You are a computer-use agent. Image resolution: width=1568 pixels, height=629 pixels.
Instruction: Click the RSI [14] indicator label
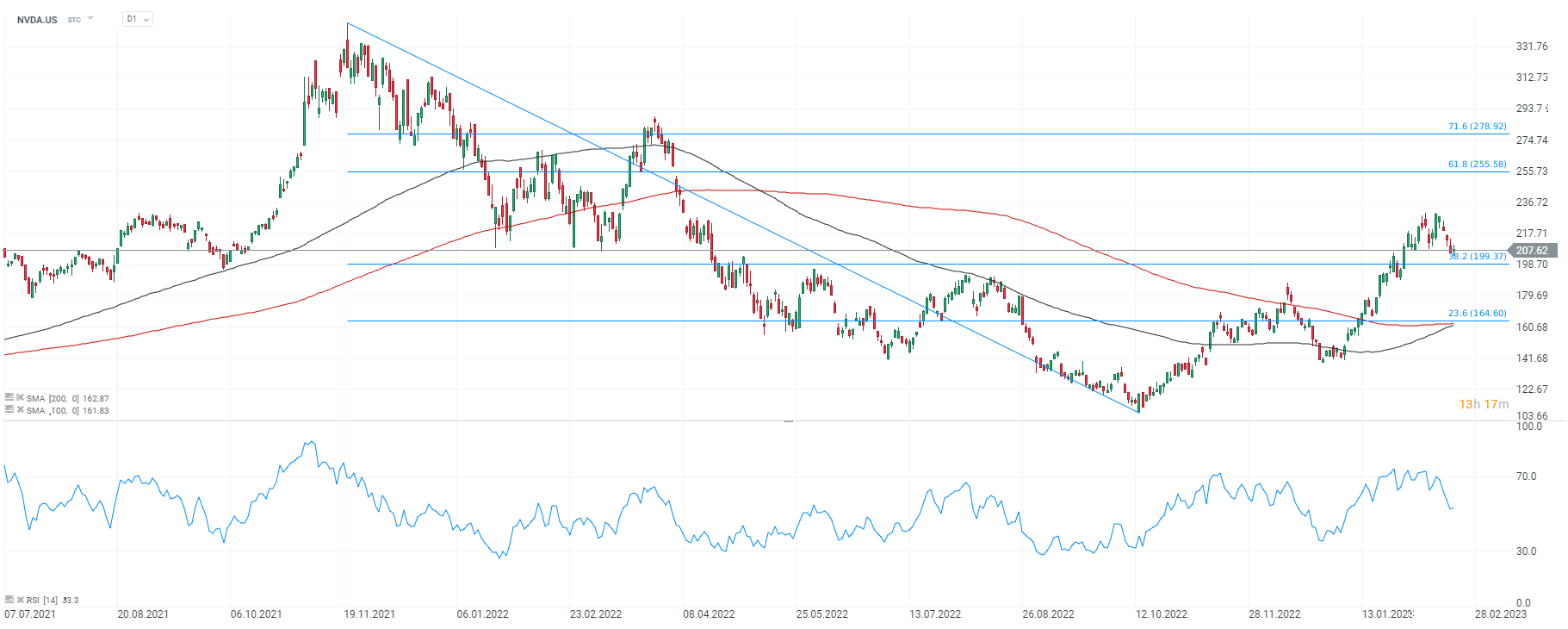[x=41, y=600]
